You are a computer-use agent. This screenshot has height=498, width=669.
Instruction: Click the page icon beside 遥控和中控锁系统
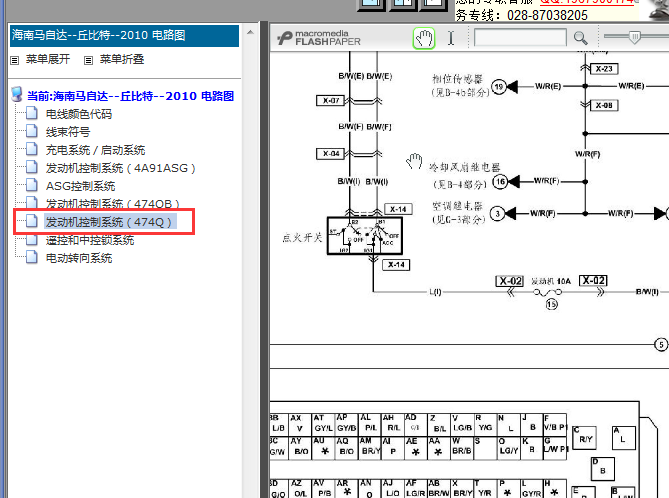pyautogui.click(x=32, y=239)
